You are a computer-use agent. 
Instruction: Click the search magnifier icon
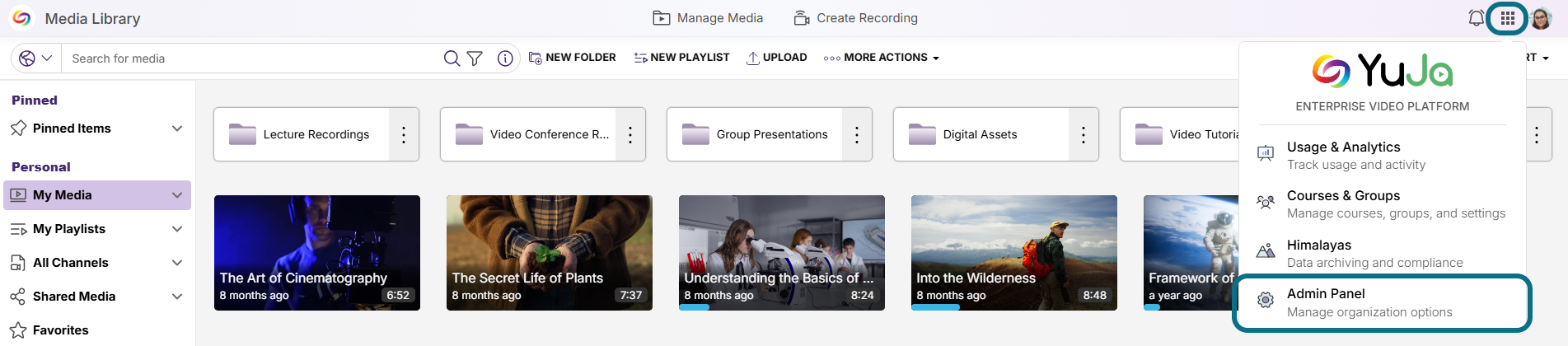coord(452,58)
